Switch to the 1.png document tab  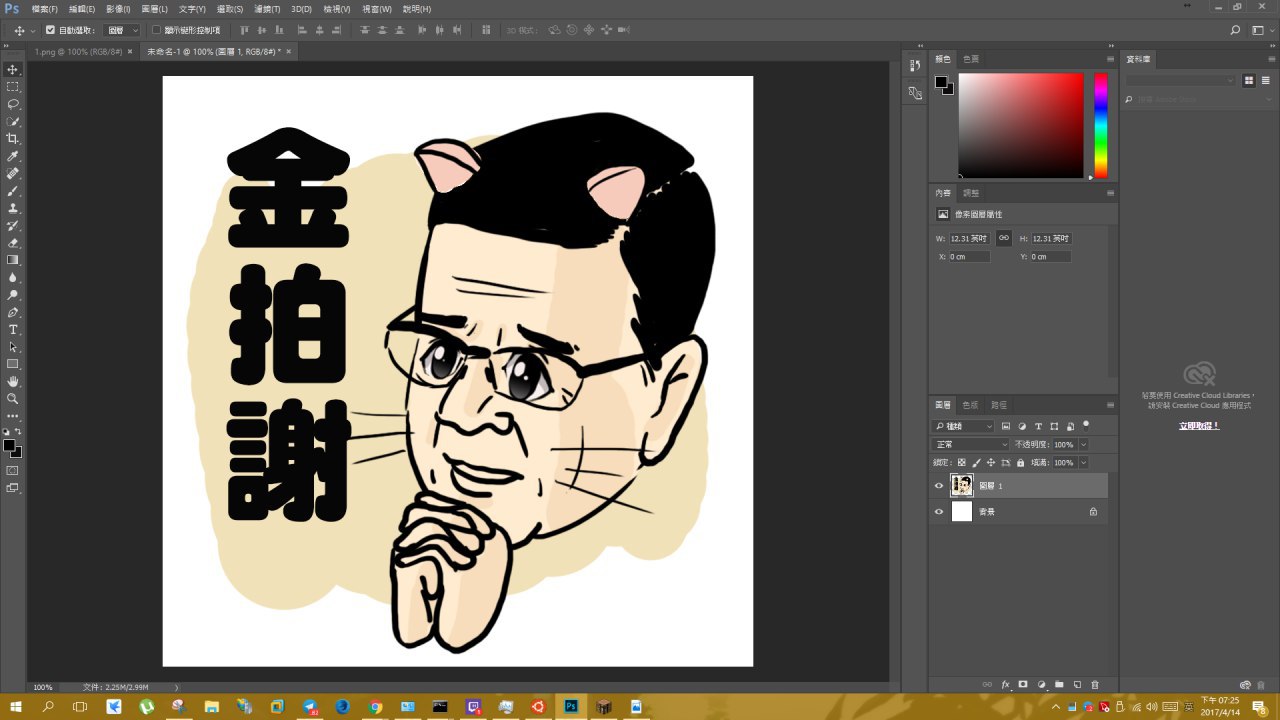pos(78,51)
